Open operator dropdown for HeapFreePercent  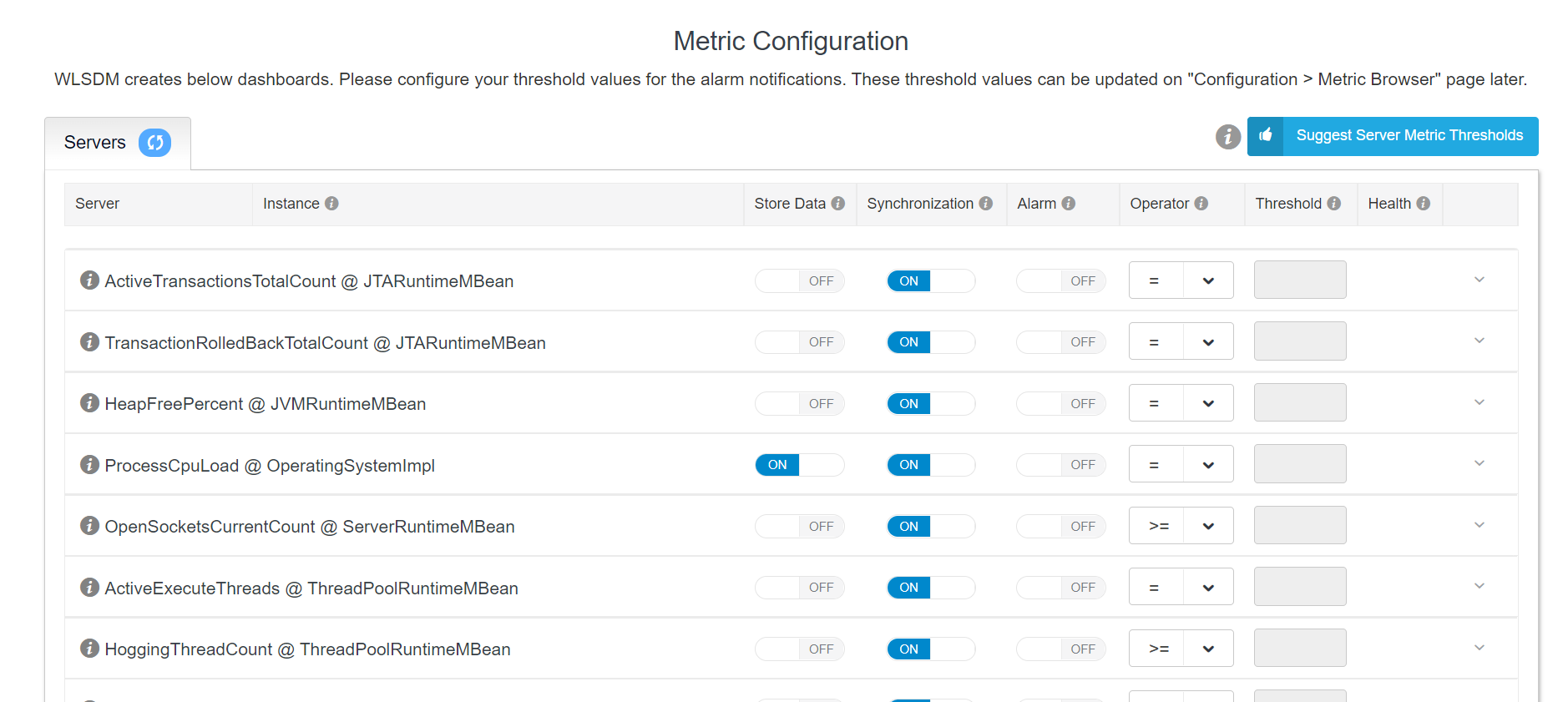pos(1181,403)
